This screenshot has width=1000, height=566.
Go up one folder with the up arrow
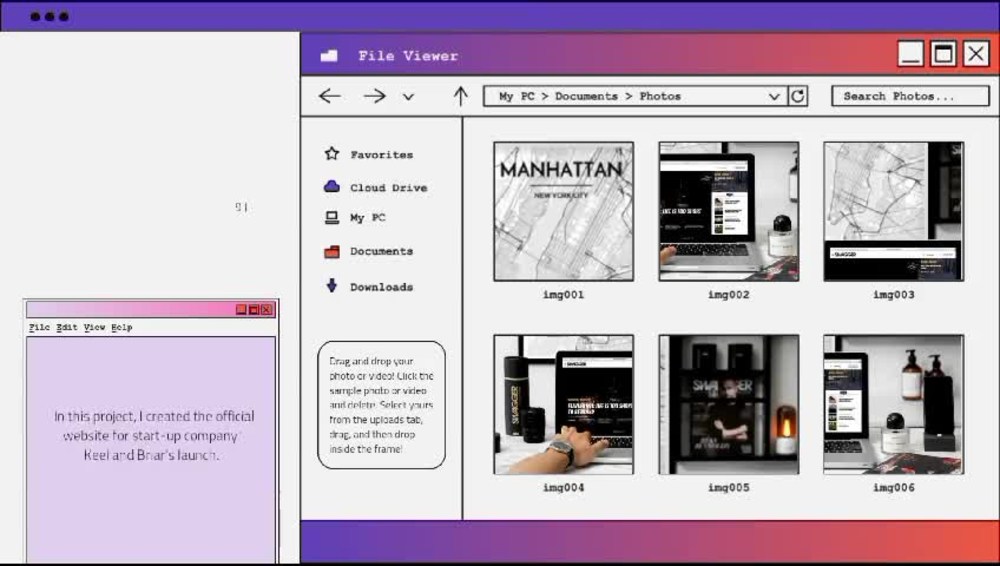[x=460, y=96]
